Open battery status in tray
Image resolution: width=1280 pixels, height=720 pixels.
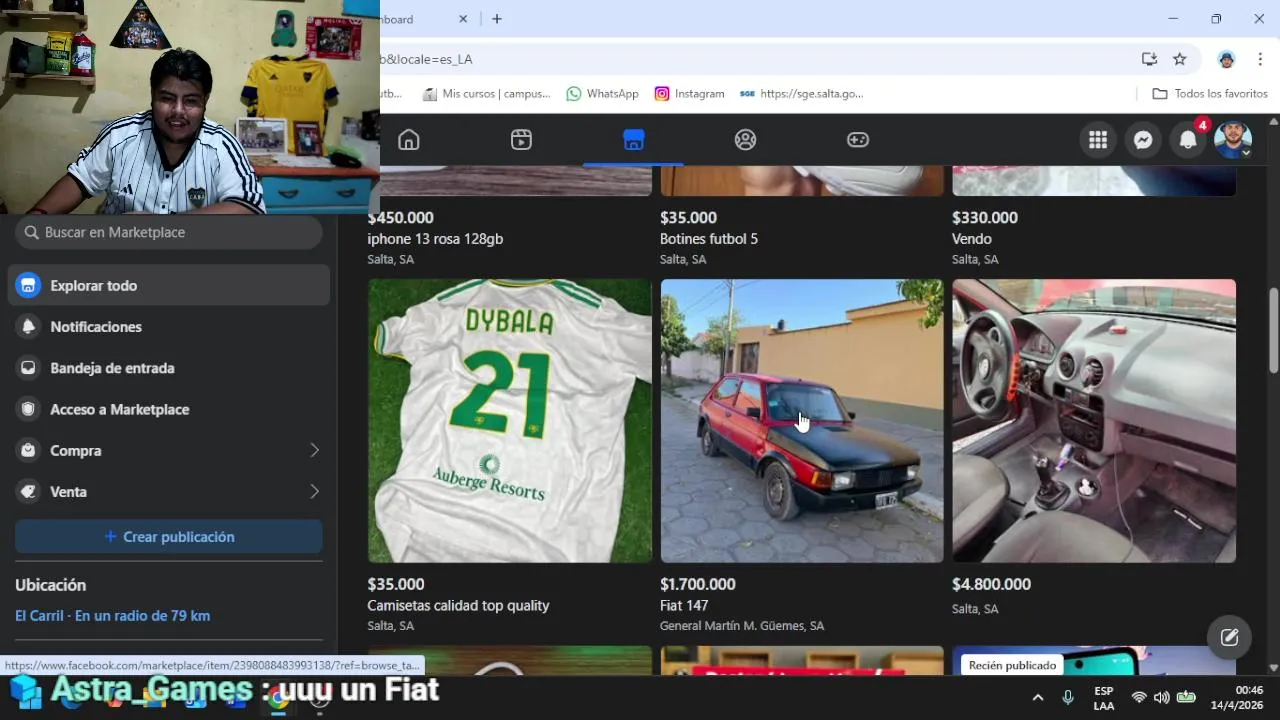click(1186, 697)
